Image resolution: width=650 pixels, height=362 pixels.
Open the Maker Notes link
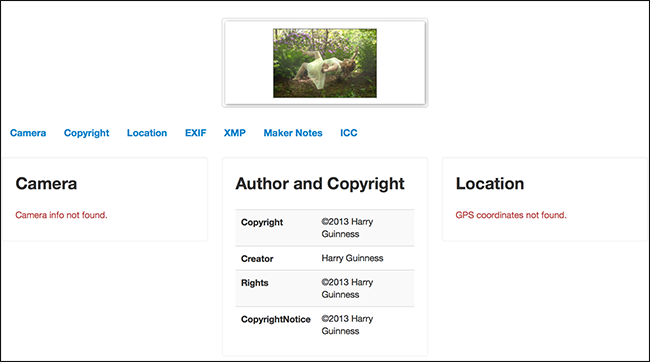coord(293,133)
